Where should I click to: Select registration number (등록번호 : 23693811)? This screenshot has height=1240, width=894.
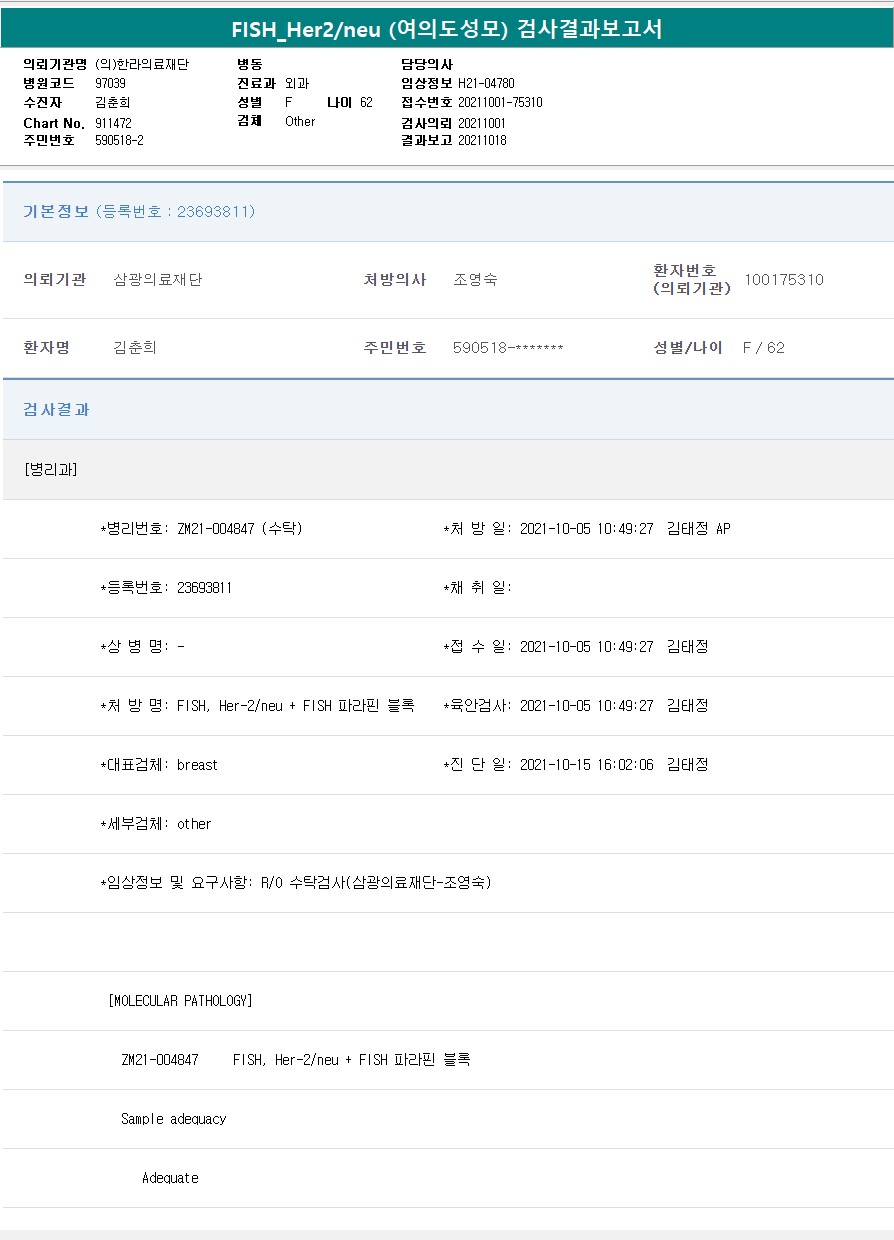coord(176,212)
